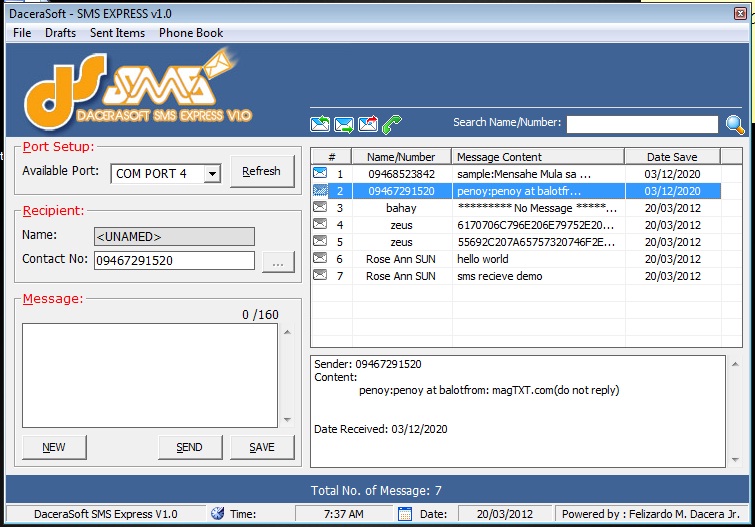Click the Refresh port button
The image size is (755, 527).
tap(262, 171)
